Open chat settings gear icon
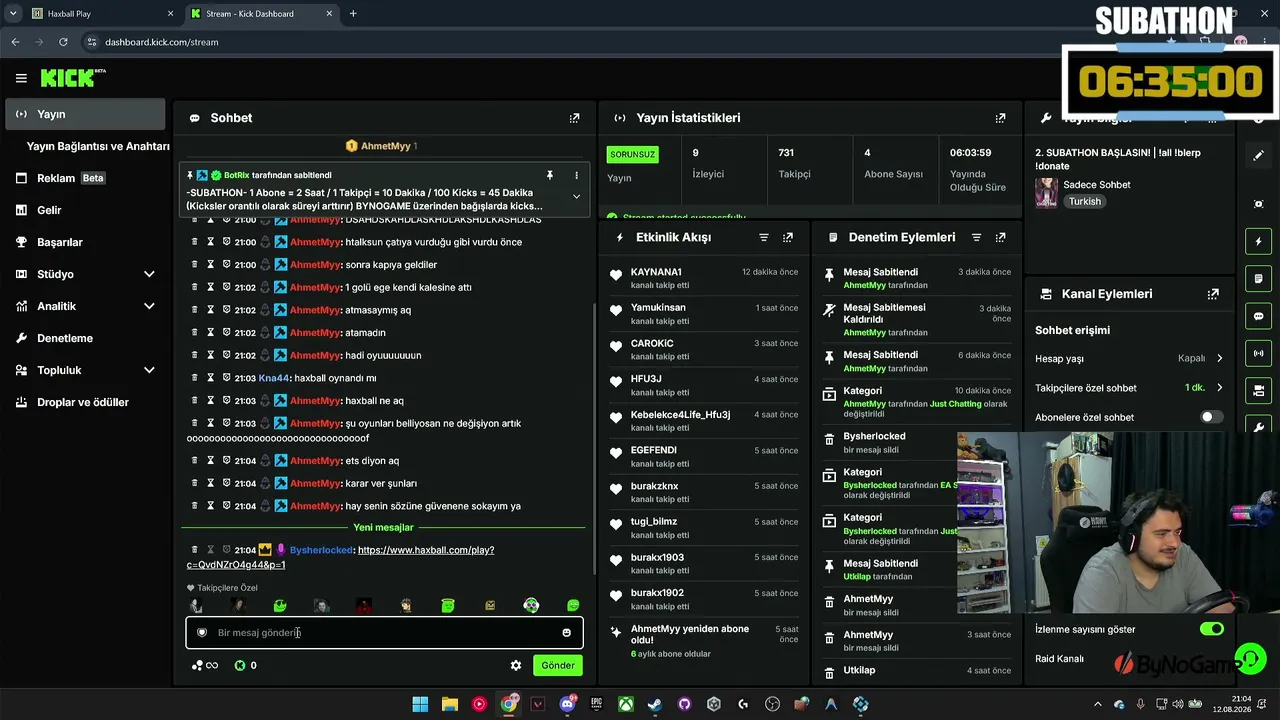Screen dimensions: 1280x720 516,665
